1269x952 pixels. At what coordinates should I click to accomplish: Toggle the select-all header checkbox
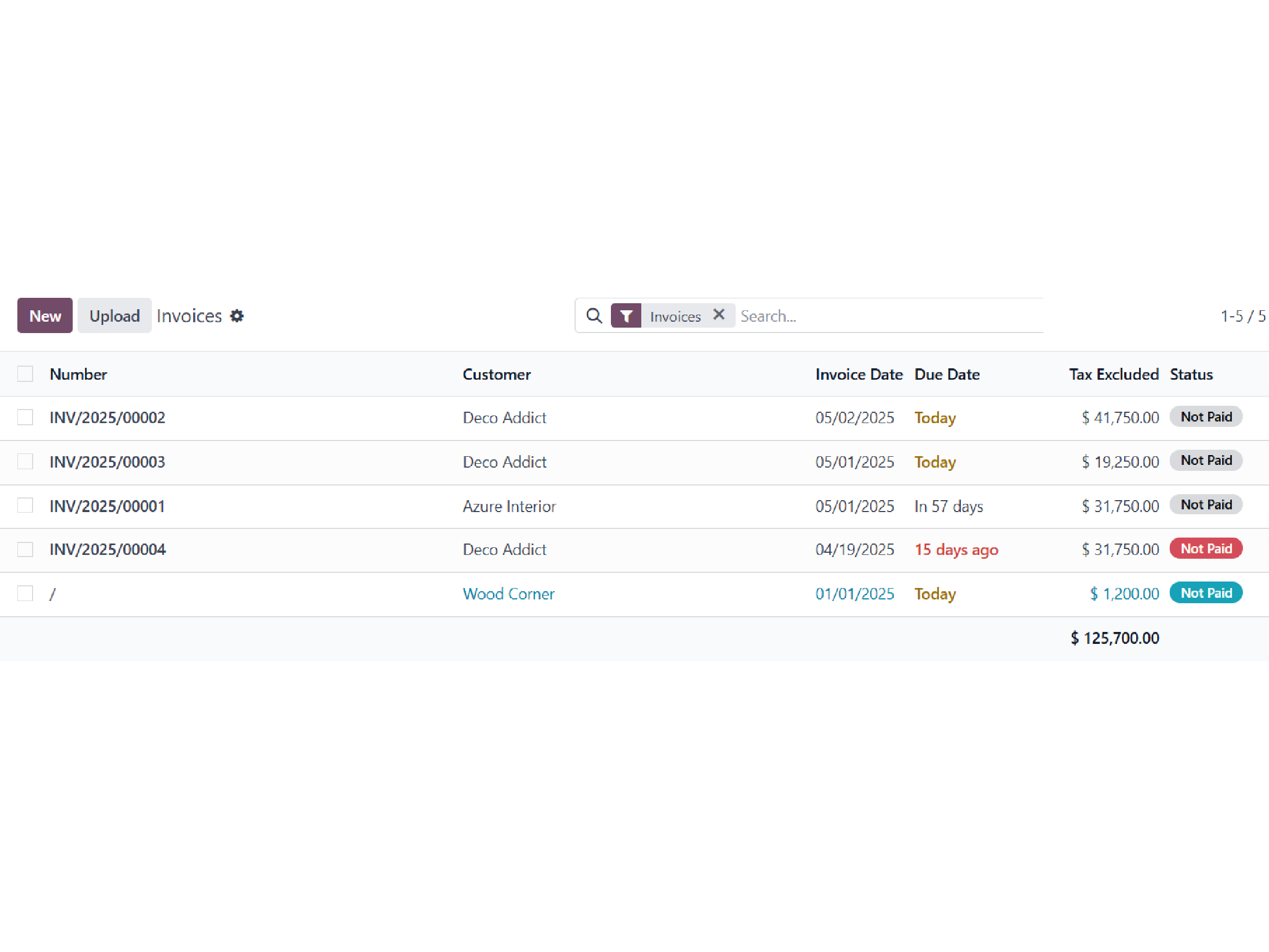coord(25,374)
